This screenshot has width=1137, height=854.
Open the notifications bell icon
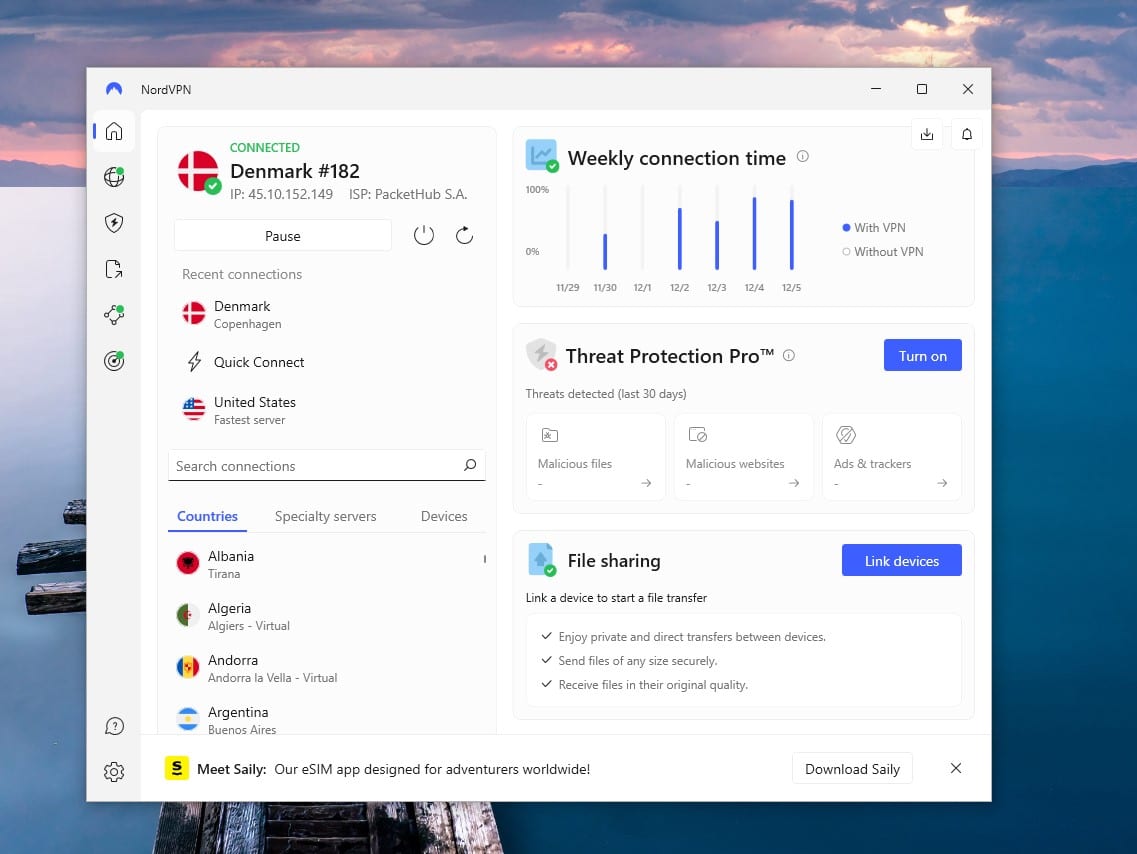point(967,134)
